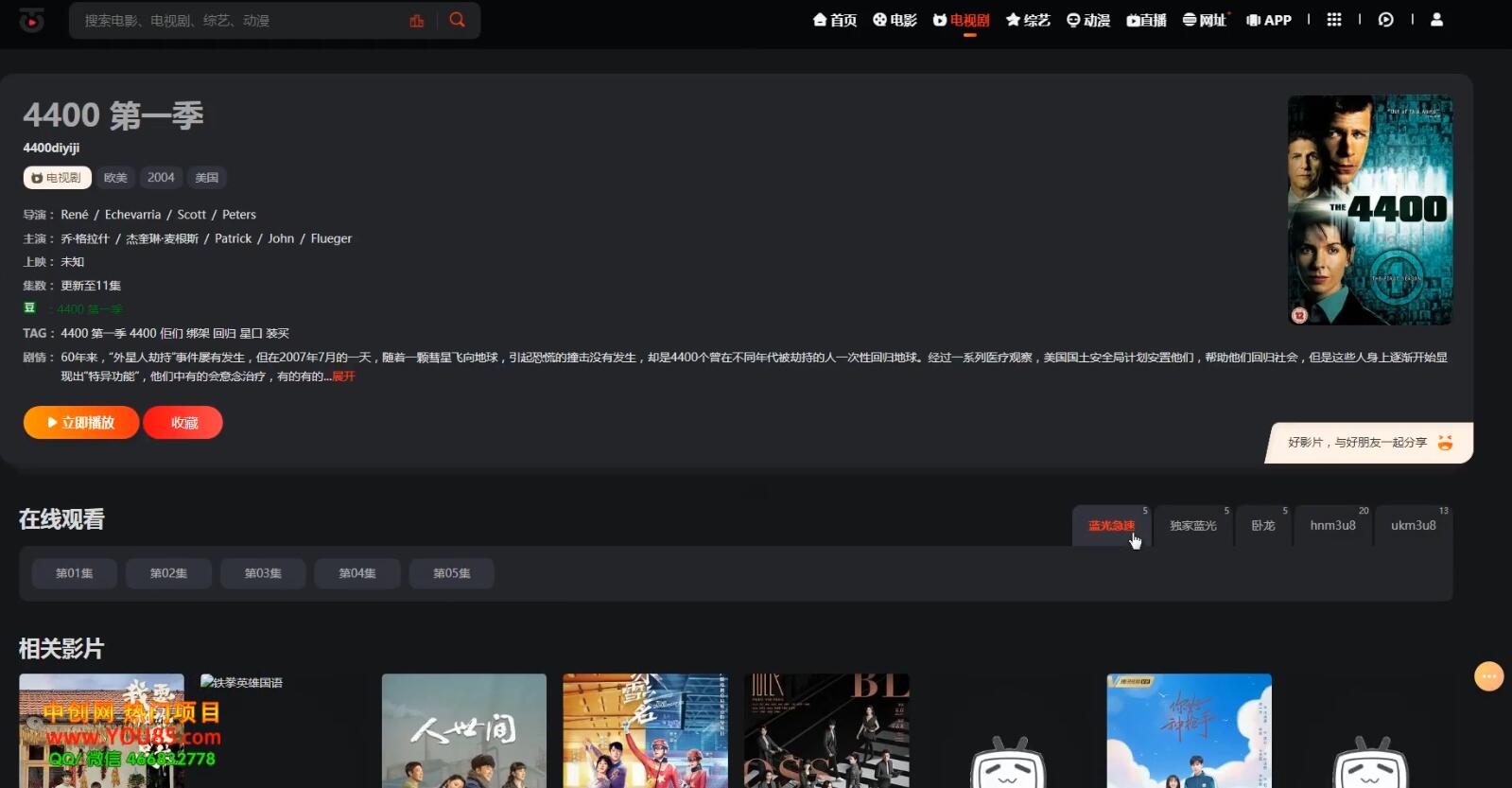
Task: Open the ranking chart icon in search bar
Action: point(417,21)
